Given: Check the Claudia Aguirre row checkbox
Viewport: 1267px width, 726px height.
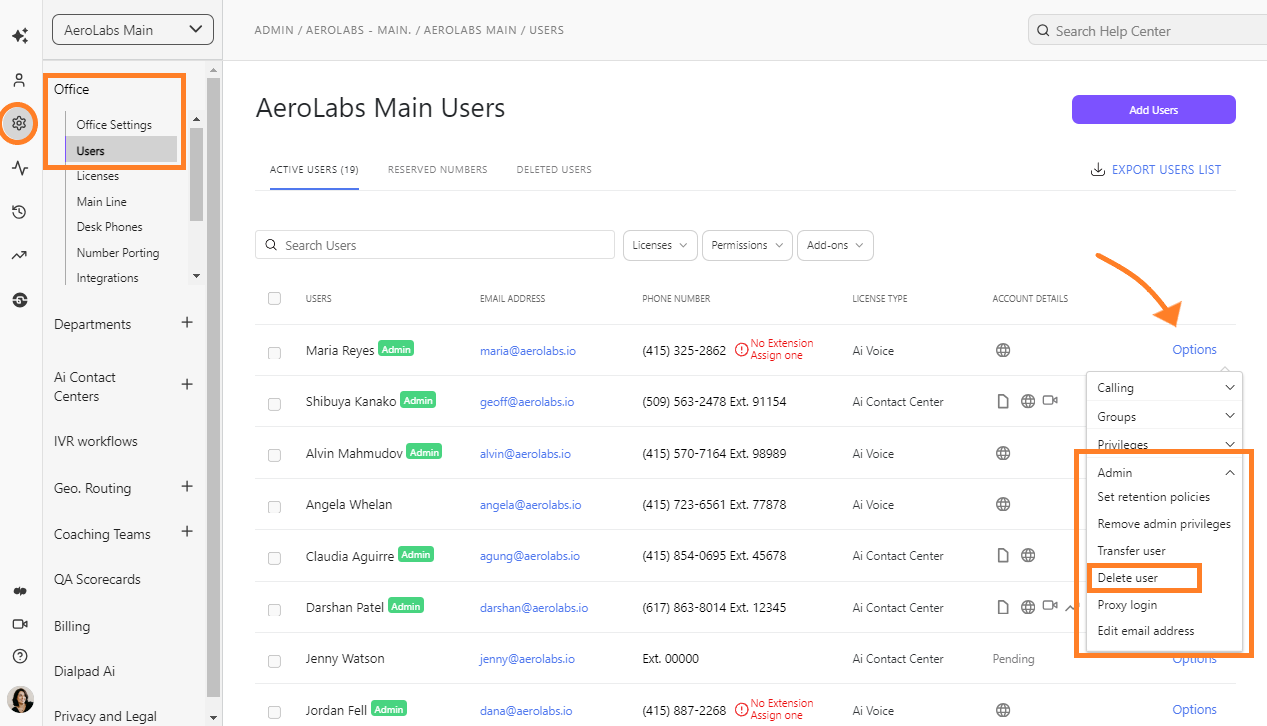Looking at the screenshot, I should coord(275,558).
